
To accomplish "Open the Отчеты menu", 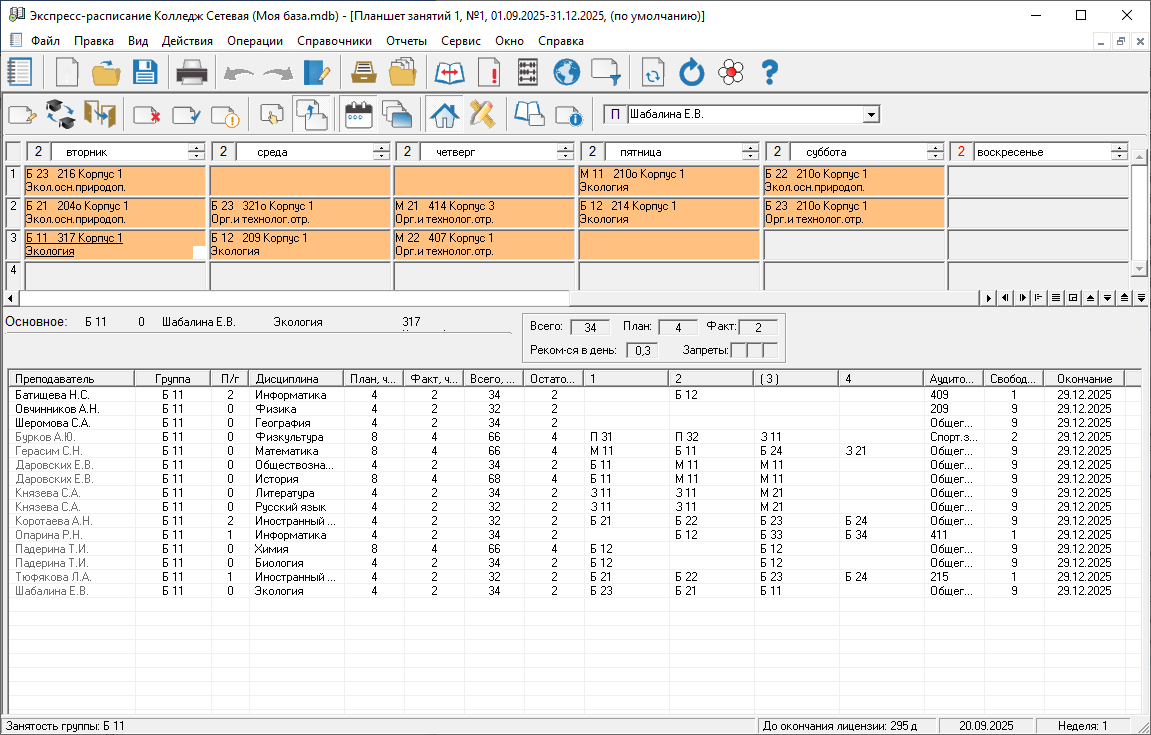I will (406, 41).
